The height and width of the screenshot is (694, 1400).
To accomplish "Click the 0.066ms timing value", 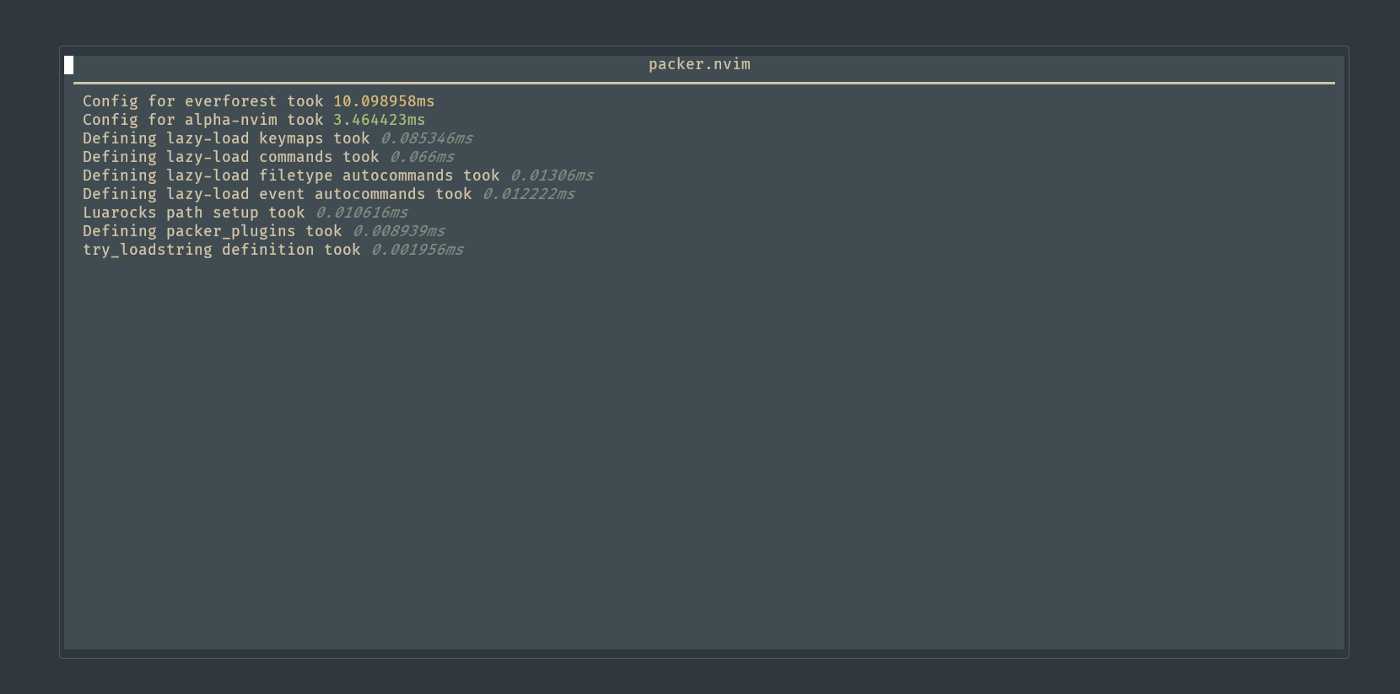I will tap(422, 157).
